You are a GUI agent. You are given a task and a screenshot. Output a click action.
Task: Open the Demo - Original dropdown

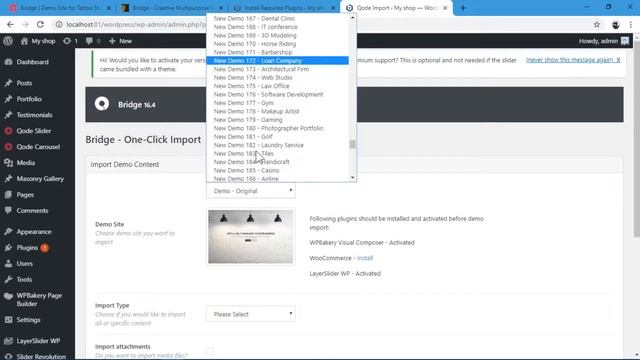tap(251, 191)
